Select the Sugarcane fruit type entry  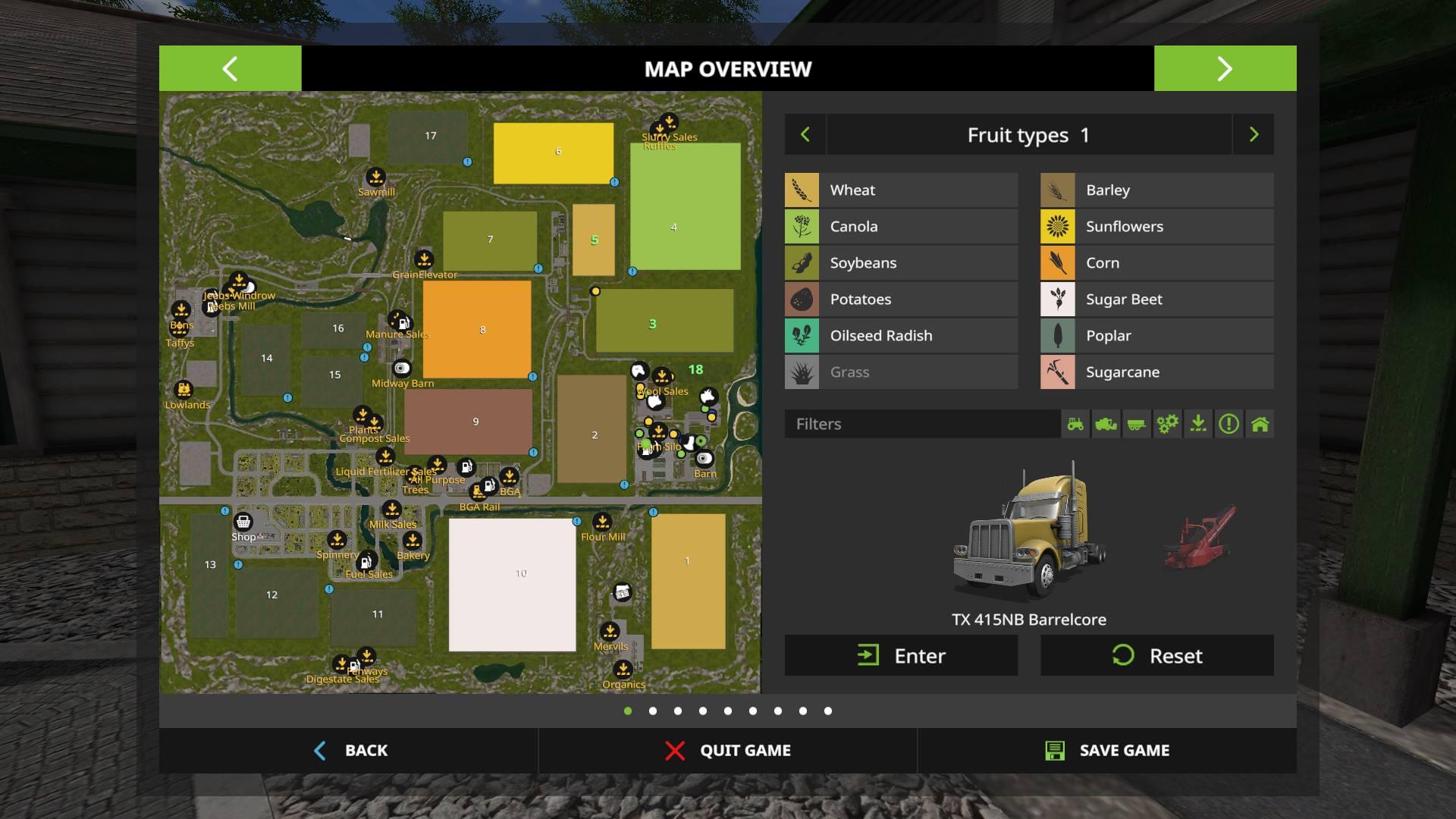(x=1156, y=372)
